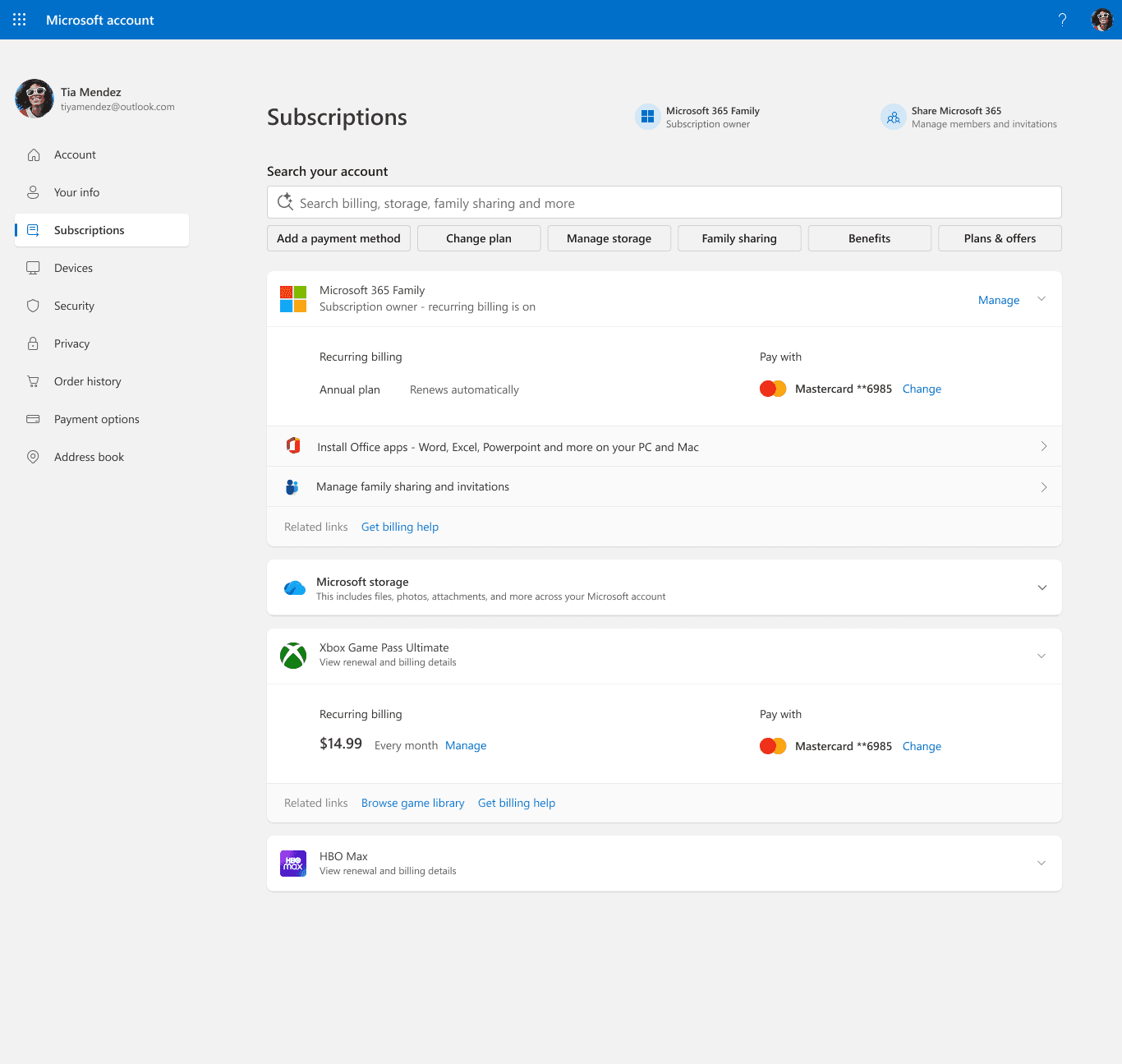Click the OneDrive cloud storage icon
Screen dimensions: 1122x1064
click(294, 587)
